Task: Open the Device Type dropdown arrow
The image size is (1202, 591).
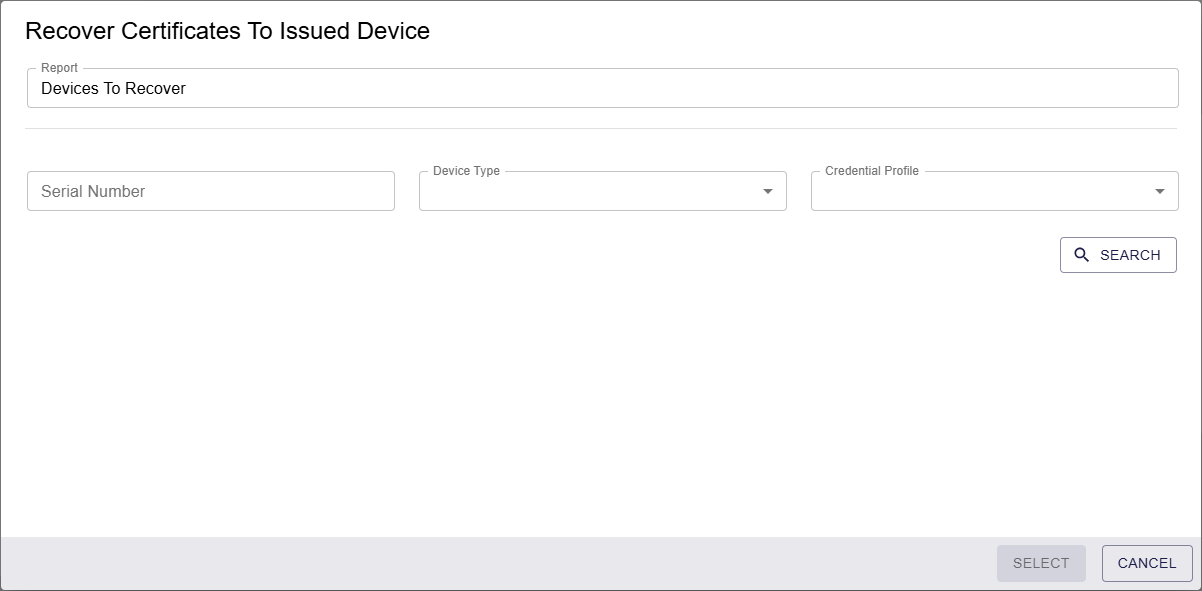Action: pyautogui.click(x=768, y=191)
